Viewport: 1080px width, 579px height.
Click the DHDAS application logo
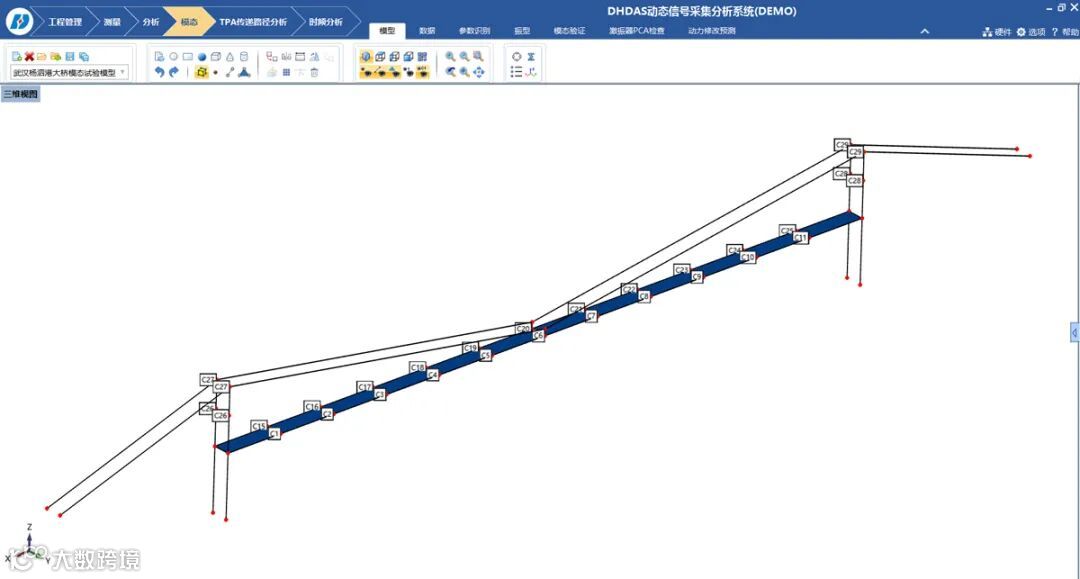click(x=19, y=21)
